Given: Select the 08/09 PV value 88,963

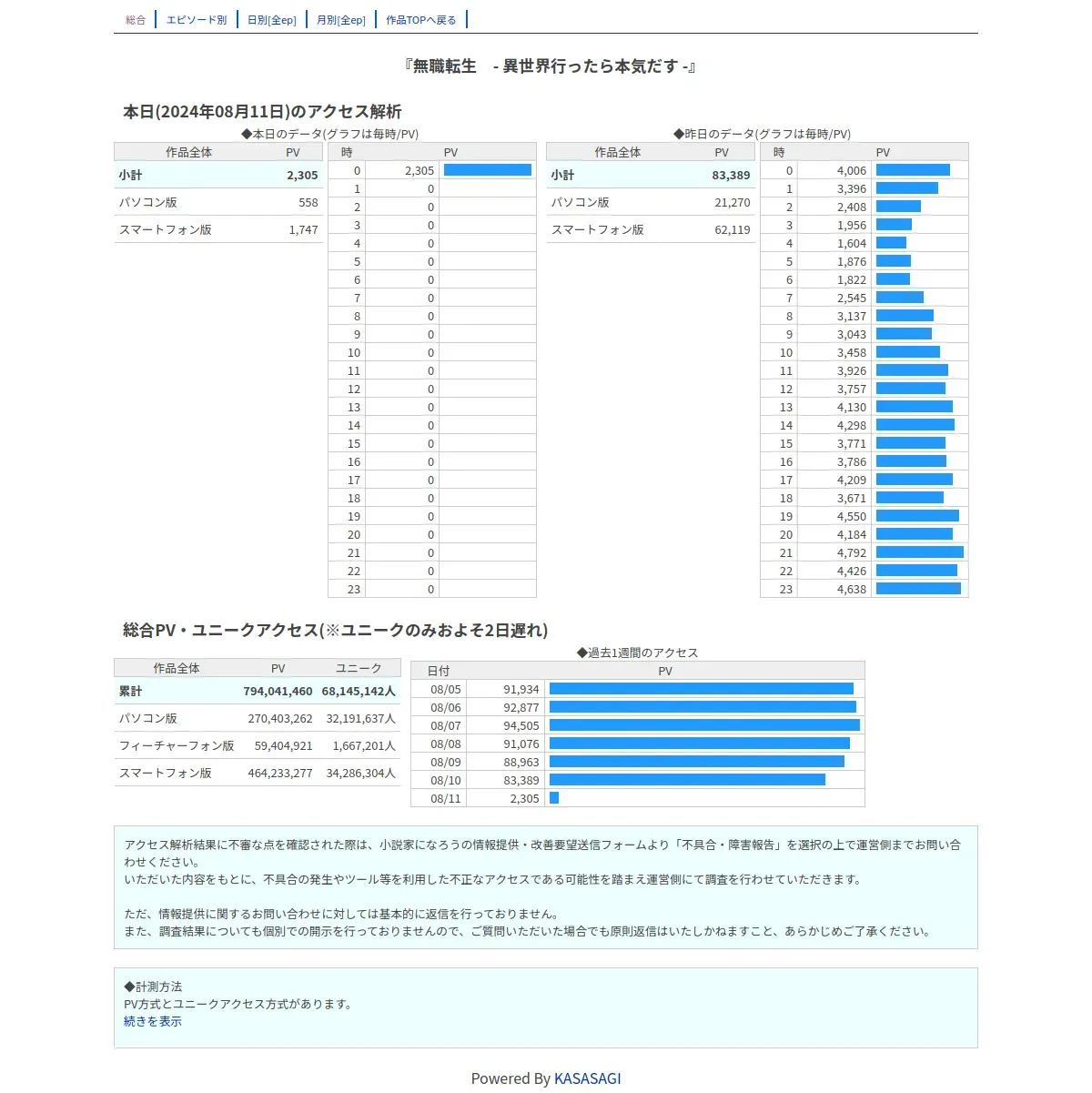Looking at the screenshot, I should [x=521, y=762].
